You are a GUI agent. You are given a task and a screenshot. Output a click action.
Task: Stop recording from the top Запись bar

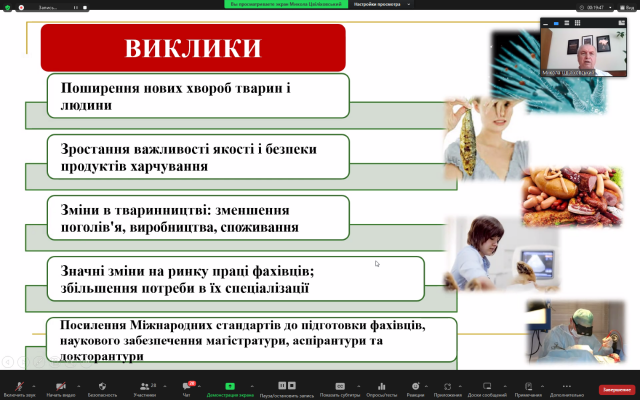point(85,7)
